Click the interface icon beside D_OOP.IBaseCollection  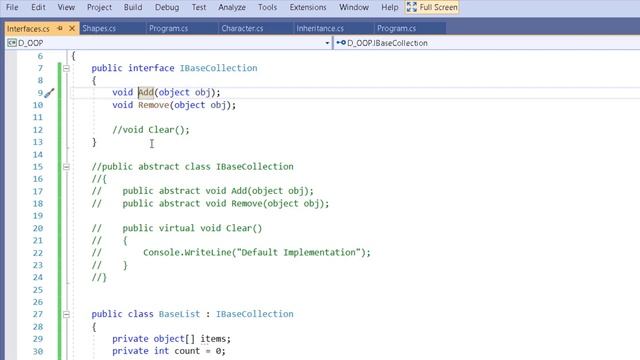(x=341, y=42)
